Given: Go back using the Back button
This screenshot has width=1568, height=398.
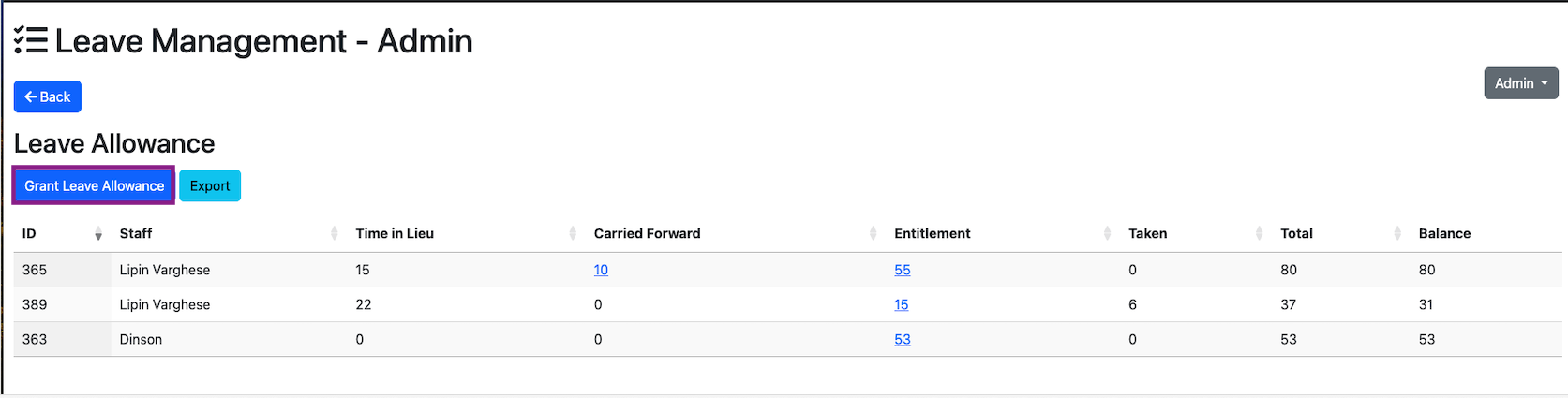Looking at the screenshot, I should [x=48, y=96].
